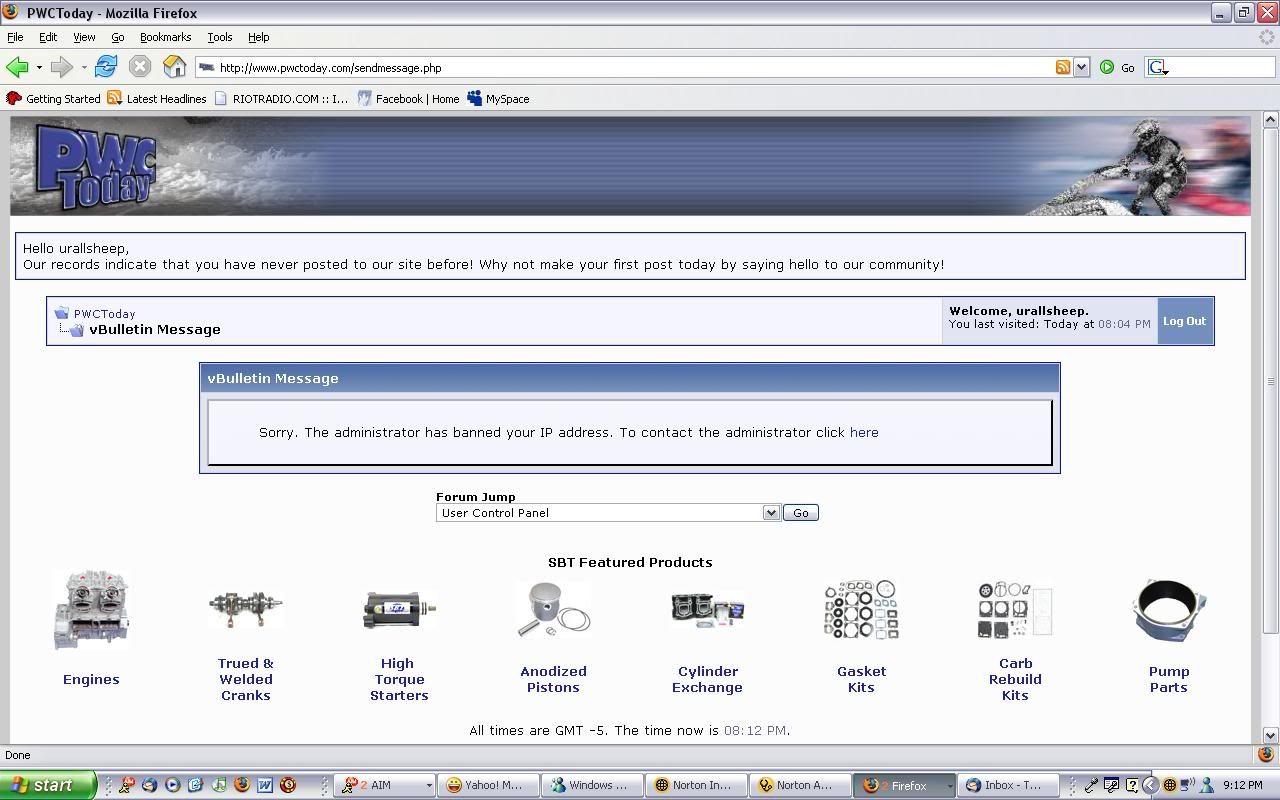This screenshot has height=800, width=1280.
Task: Click the Windows Start button
Action: 48,785
